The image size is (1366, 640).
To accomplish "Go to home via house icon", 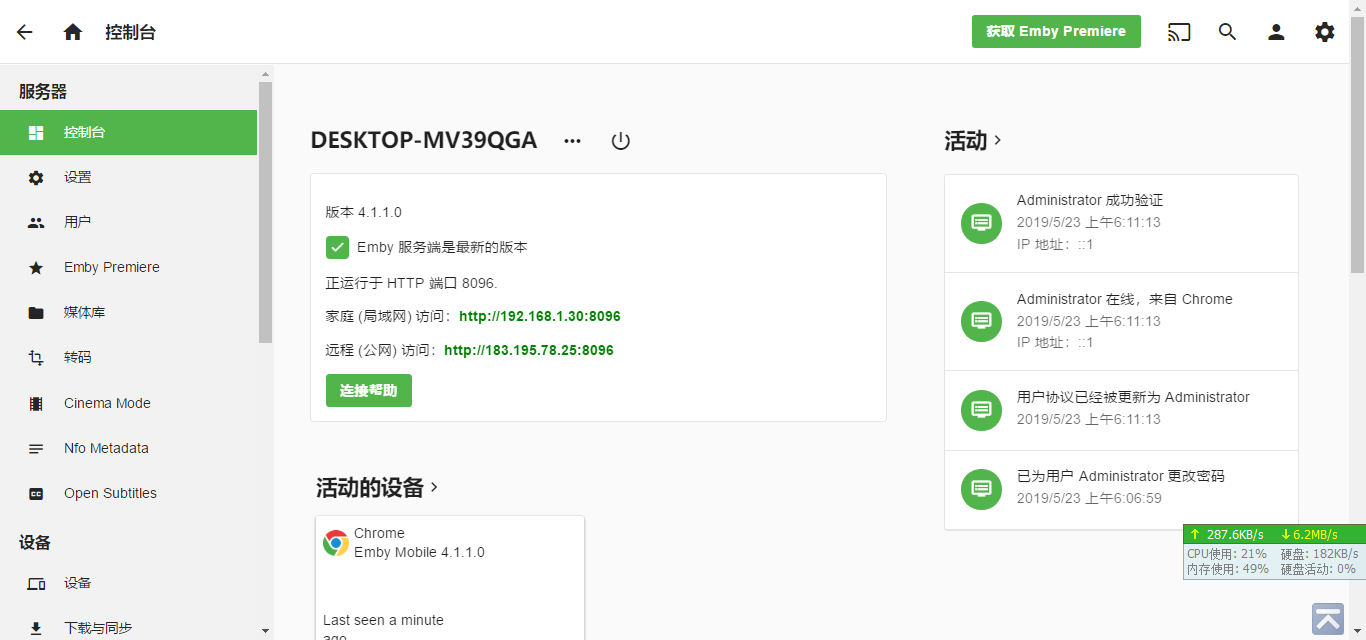I will click(x=73, y=32).
